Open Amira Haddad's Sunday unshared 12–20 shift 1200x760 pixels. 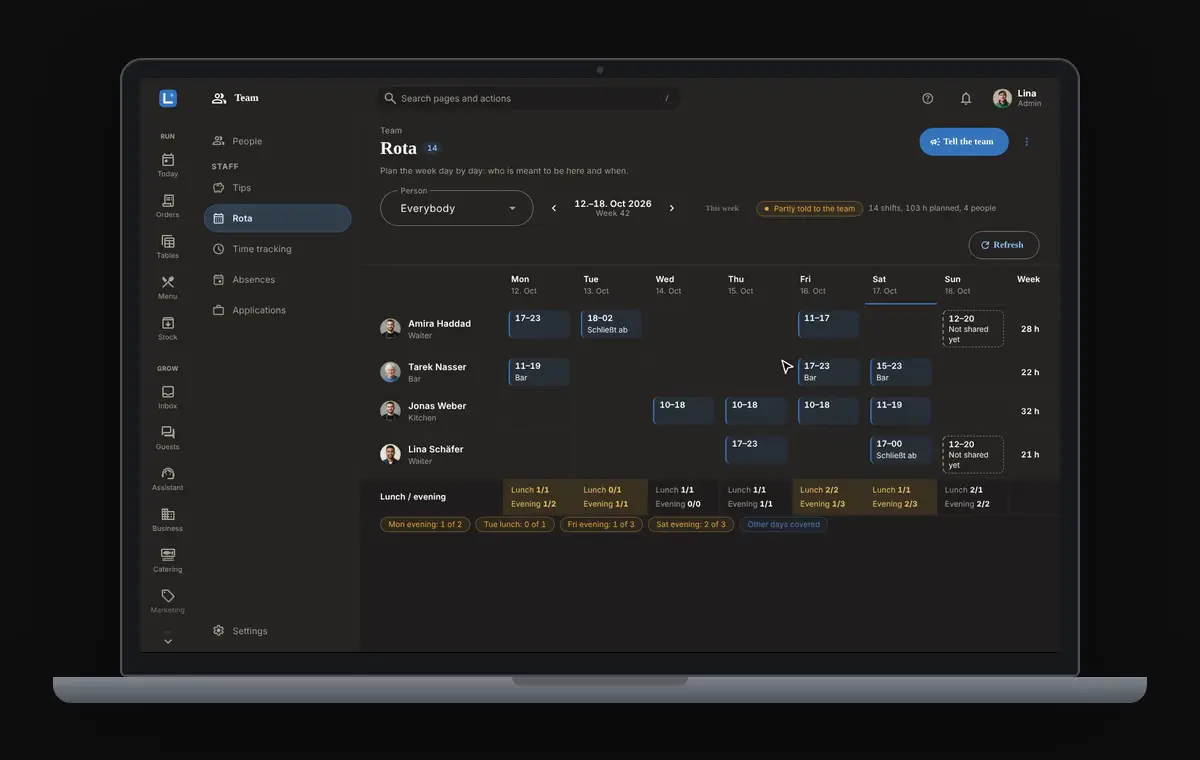[973, 329]
